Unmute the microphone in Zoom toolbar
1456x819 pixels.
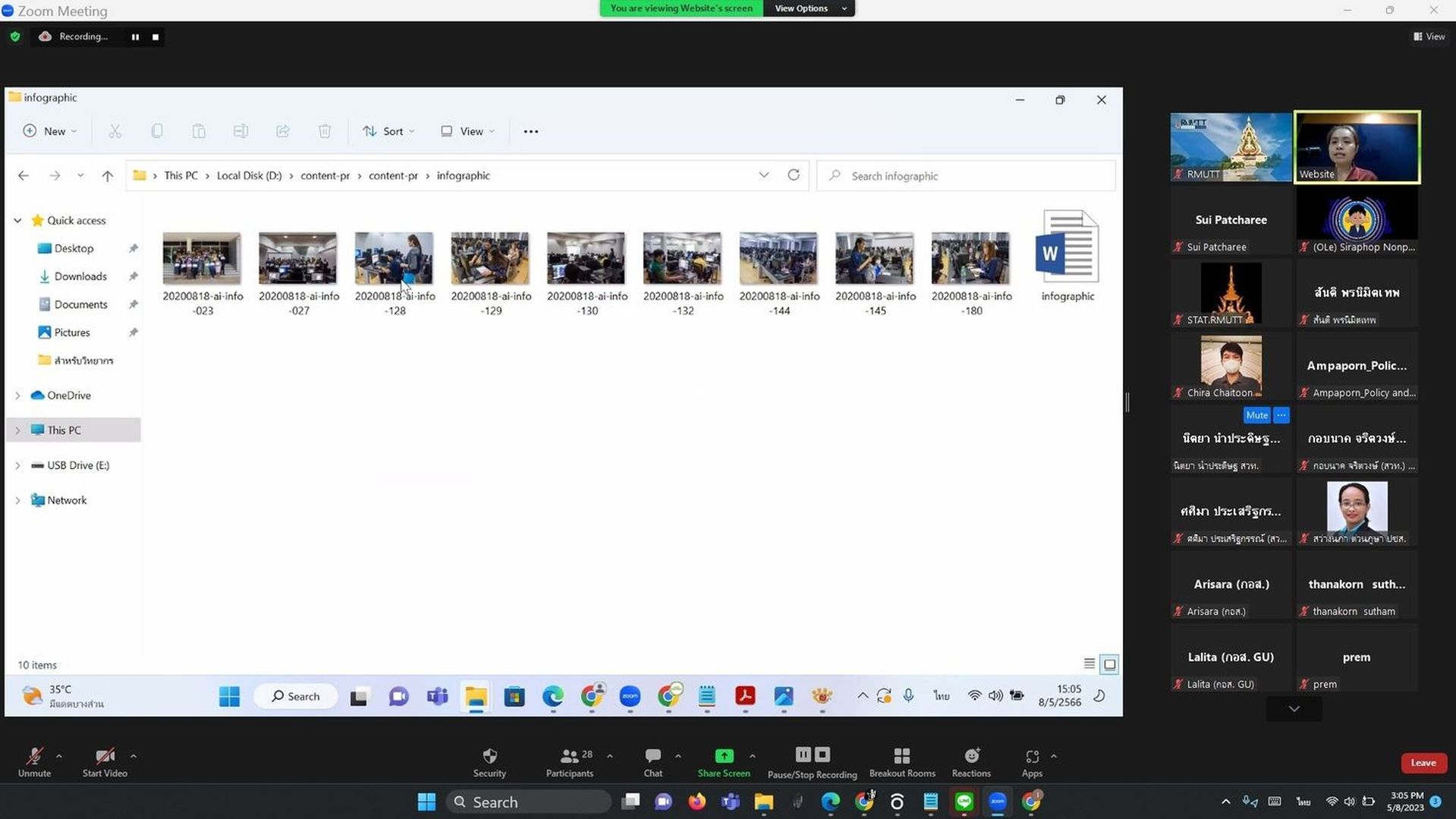click(x=34, y=762)
